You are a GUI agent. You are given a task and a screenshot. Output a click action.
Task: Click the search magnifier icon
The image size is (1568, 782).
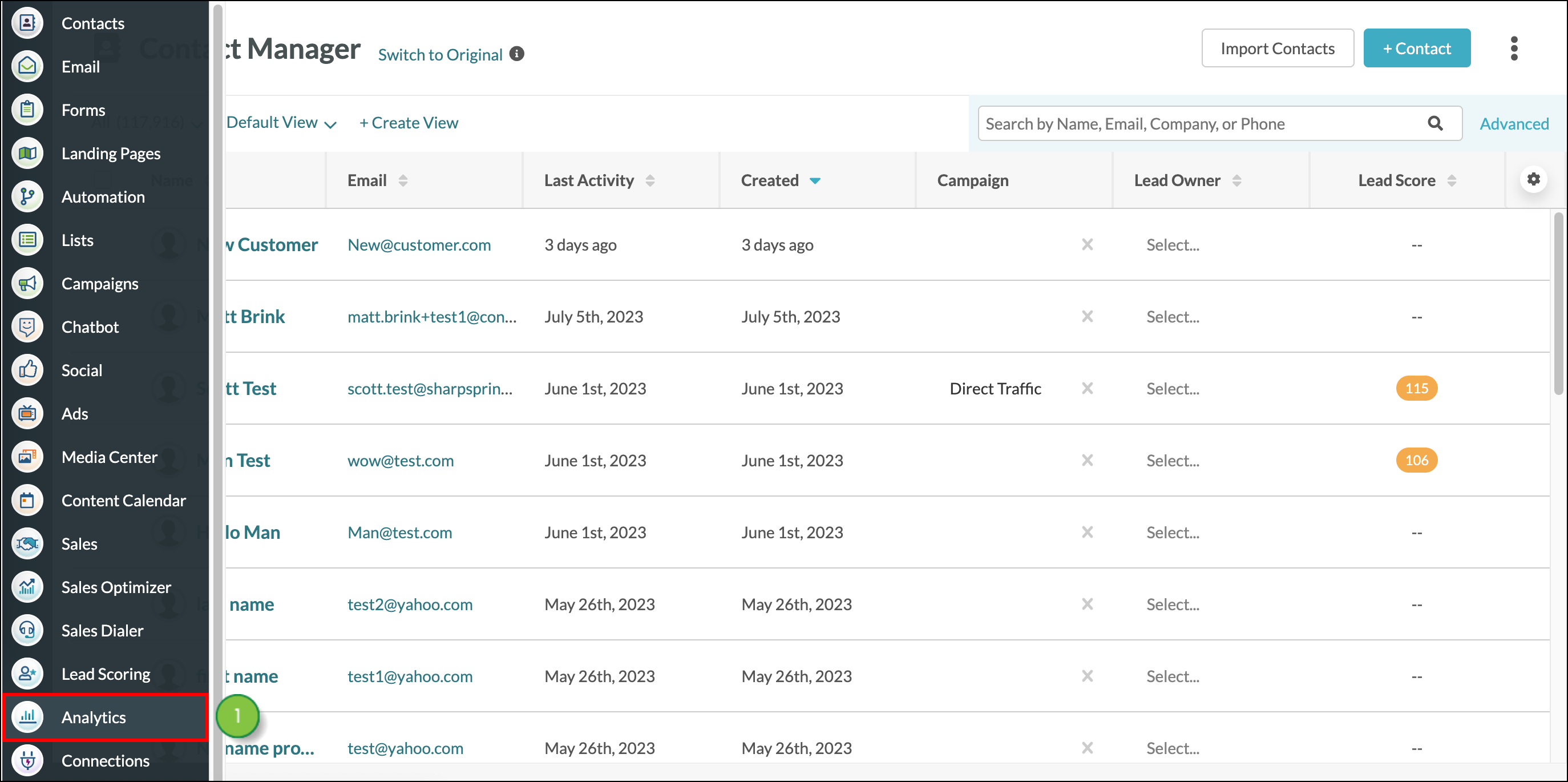pyautogui.click(x=1434, y=124)
